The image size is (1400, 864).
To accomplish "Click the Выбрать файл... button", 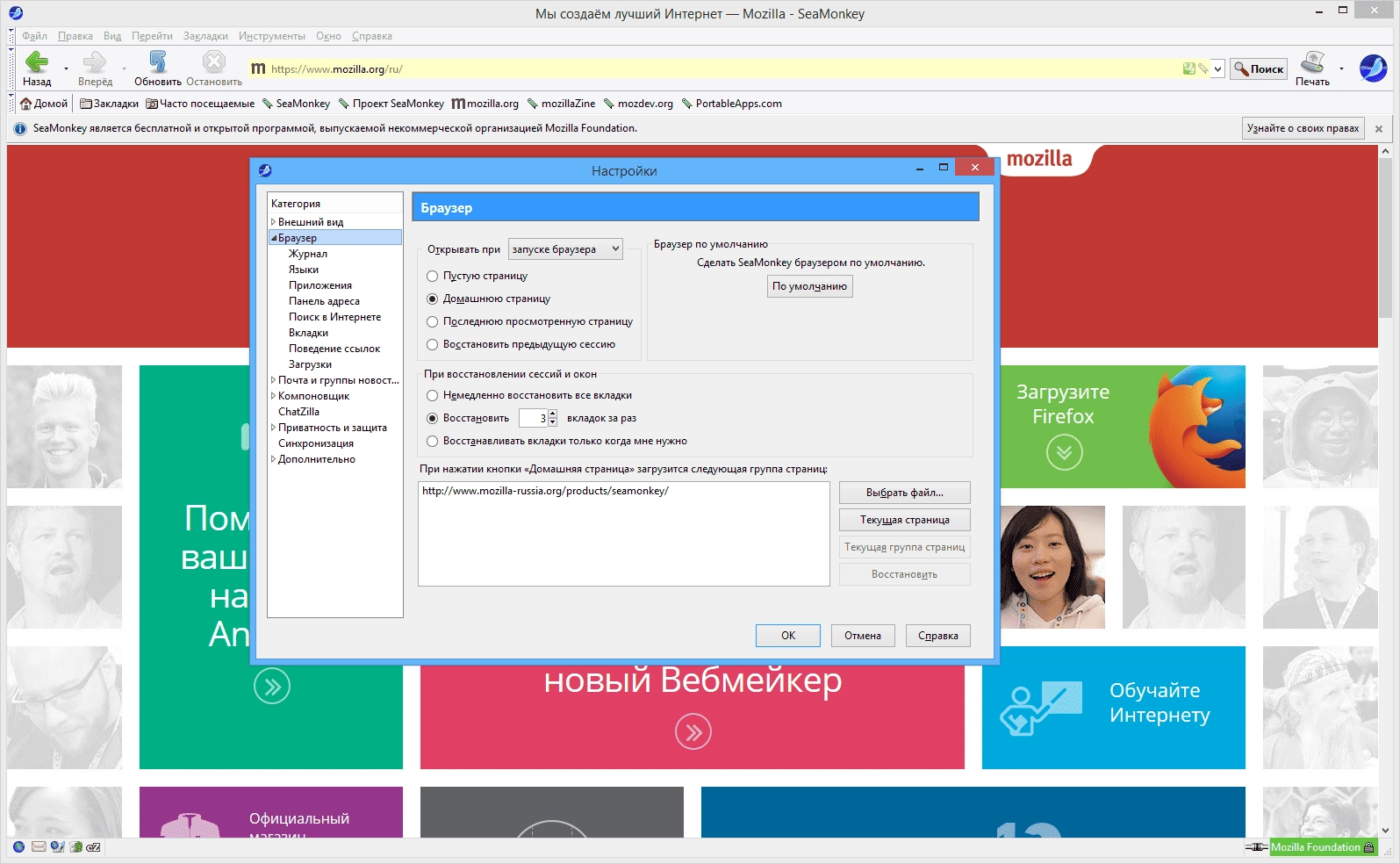I will [905, 493].
